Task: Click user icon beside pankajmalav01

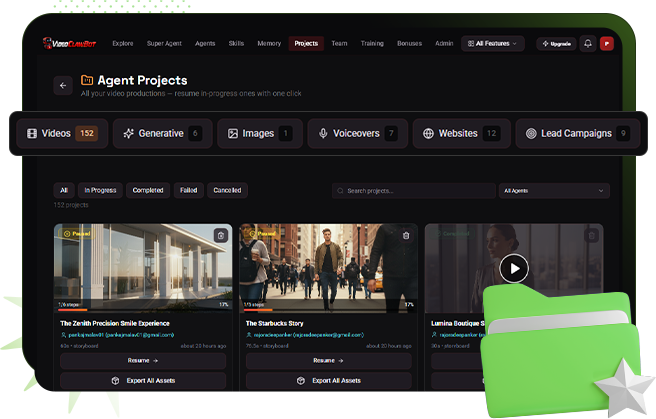Action: tap(64, 335)
